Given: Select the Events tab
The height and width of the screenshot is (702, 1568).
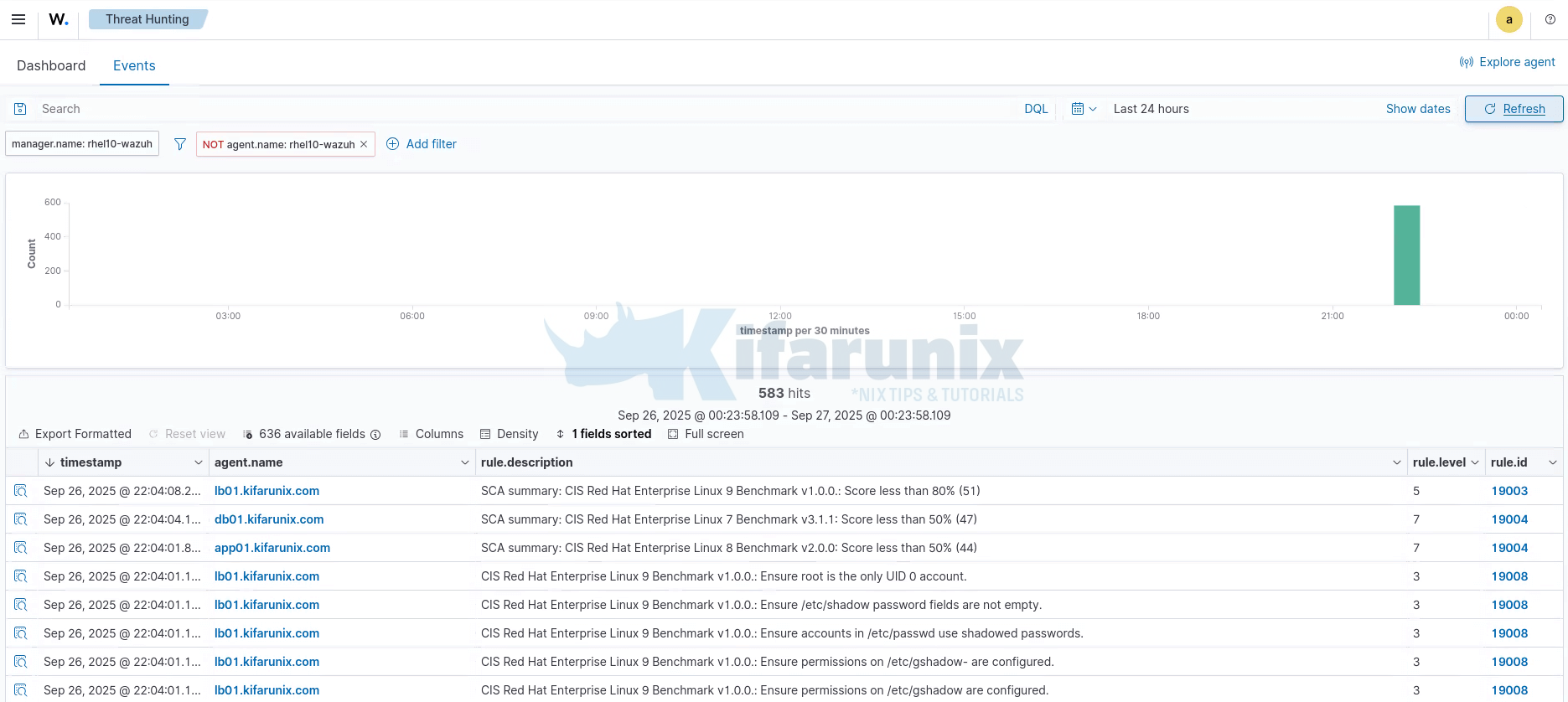Looking at the screenshot, I should tap(134, 65).
